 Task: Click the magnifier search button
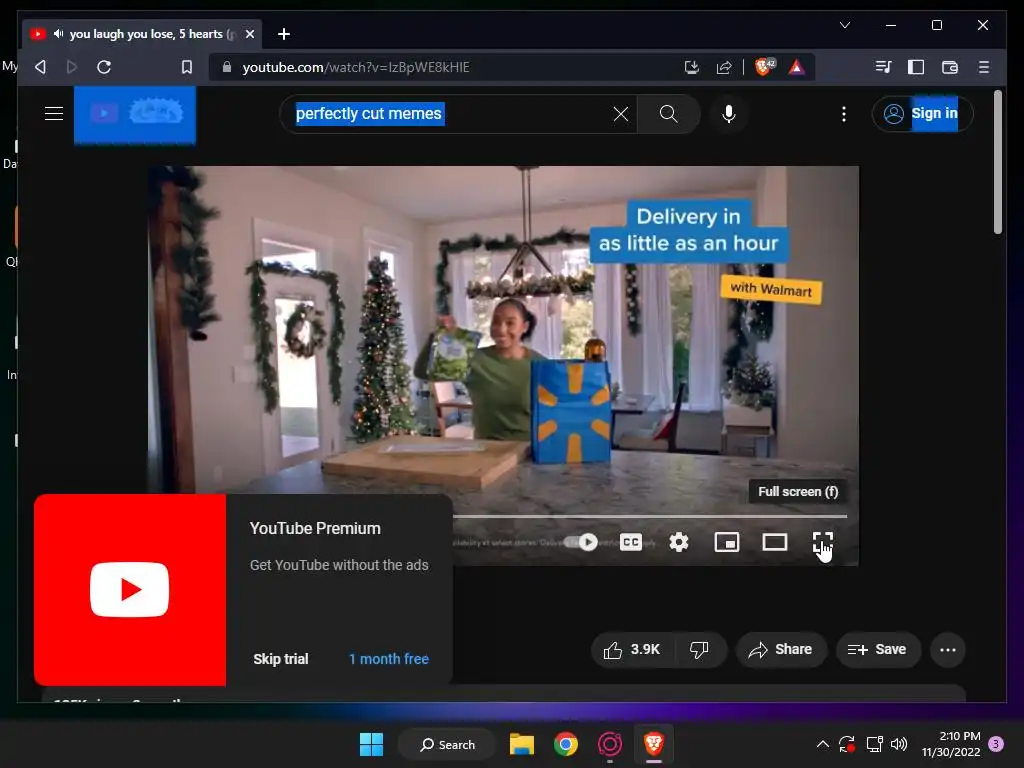[x=668, y=114]
